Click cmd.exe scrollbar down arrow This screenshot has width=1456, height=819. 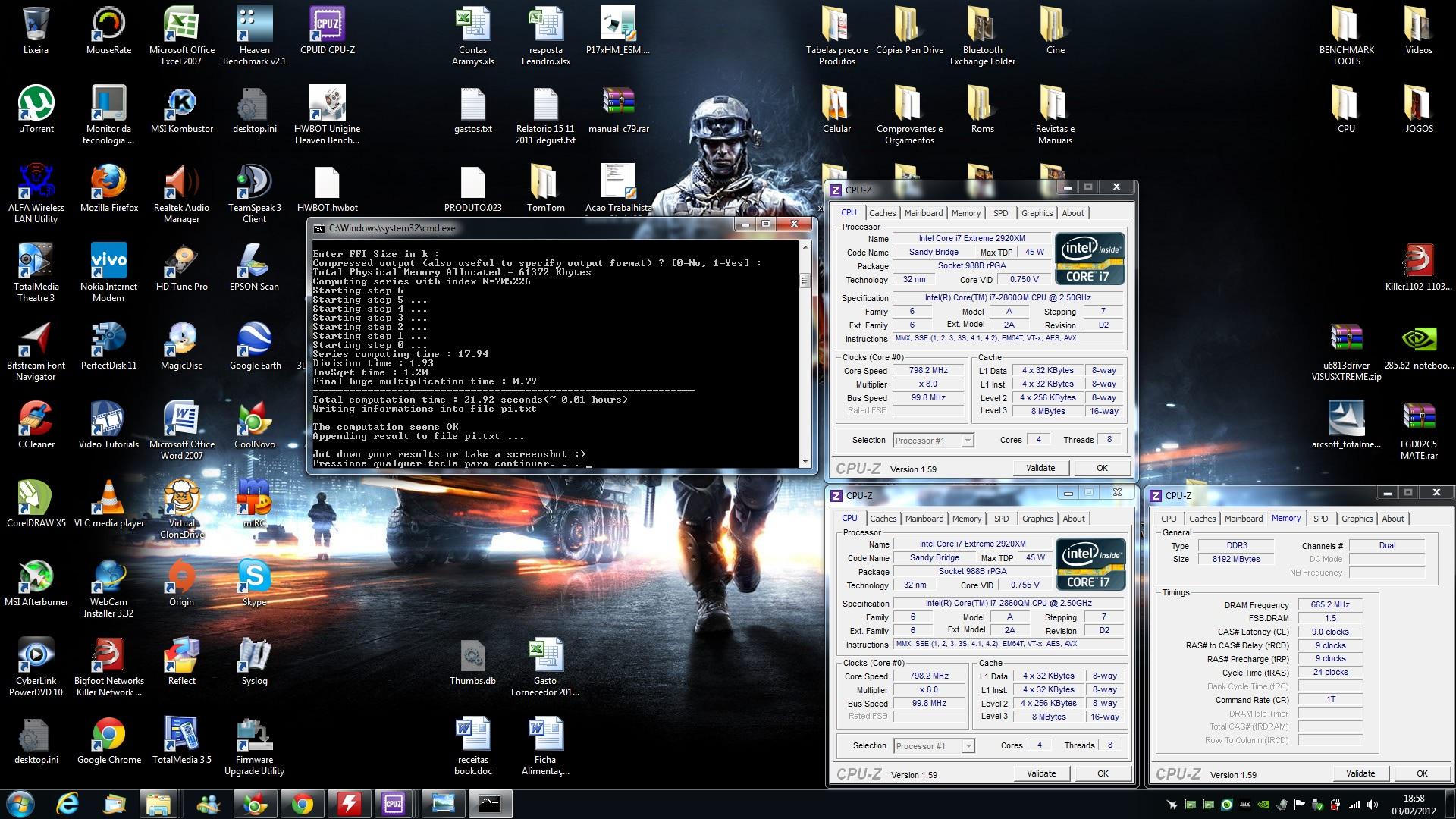tap(805, 461)
